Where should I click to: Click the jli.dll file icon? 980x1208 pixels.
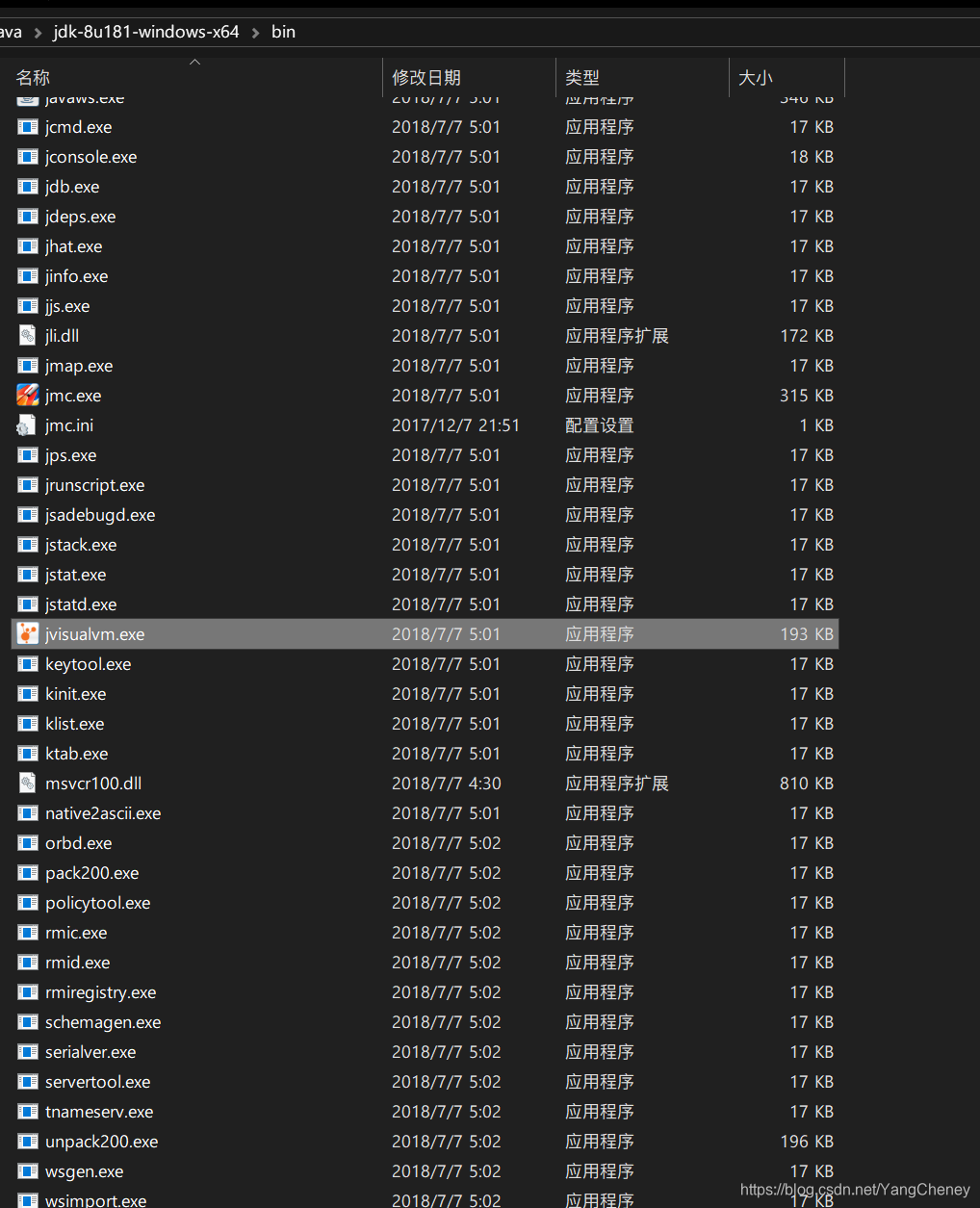coord(28,335)
